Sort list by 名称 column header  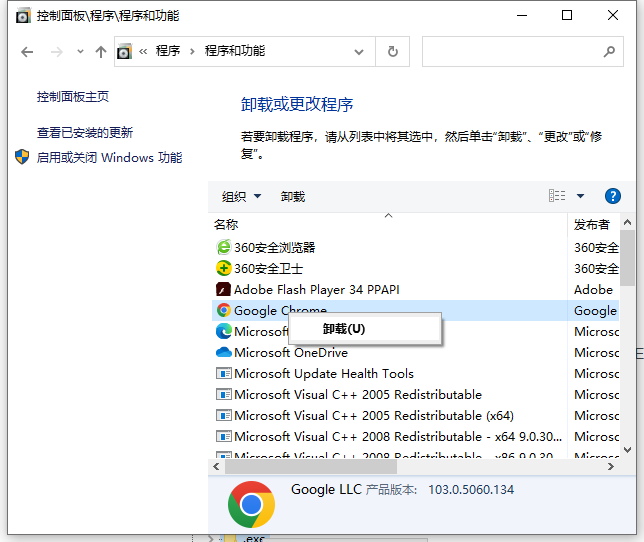[227, 225]
